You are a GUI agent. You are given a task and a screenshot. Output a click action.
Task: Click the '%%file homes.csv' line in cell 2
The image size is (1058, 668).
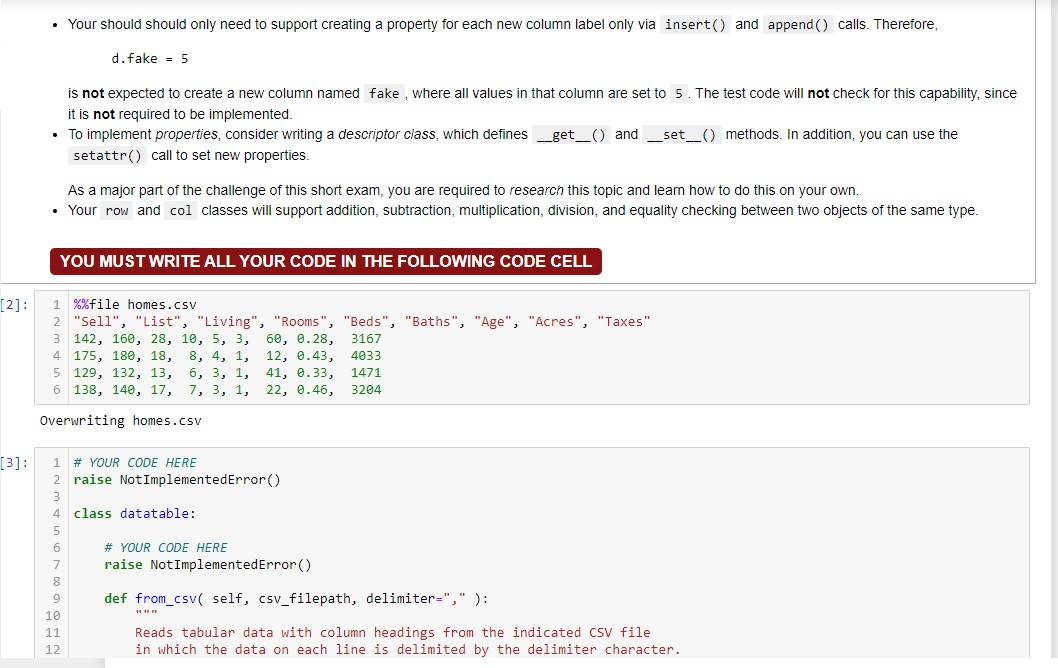pyautogui.click(x=135, y=304)
